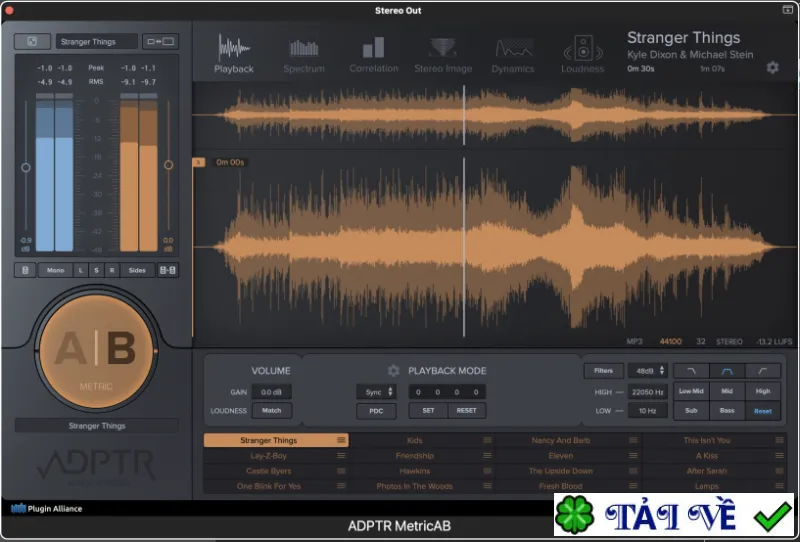Open the Sync playback mode dropdown
The image size is (800, 542).
[x=377, y=392]
